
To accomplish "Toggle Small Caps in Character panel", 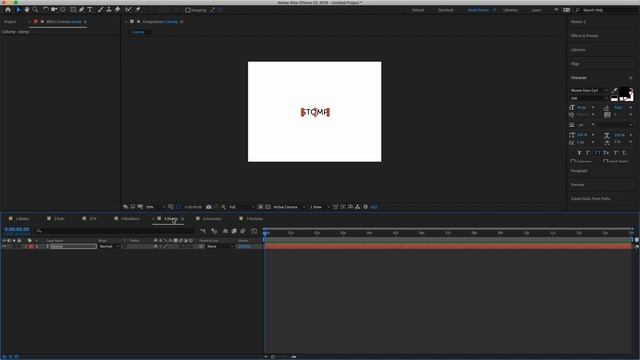I will pos(606,153).
